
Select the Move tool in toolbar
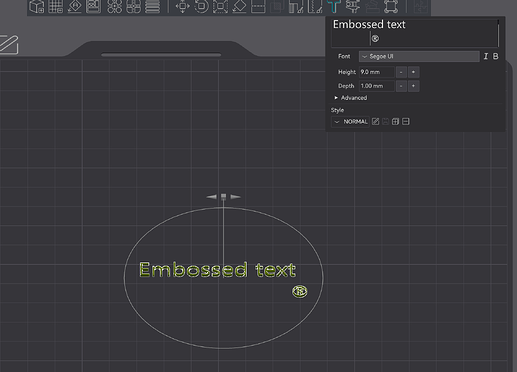coord(183,6)
